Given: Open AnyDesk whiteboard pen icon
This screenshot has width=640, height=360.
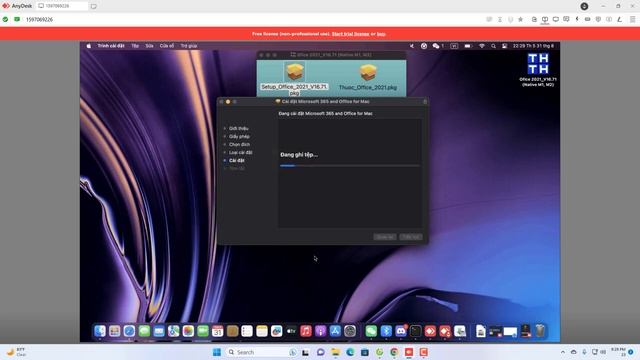Looking at the screenshot, I should click(619, 19).
